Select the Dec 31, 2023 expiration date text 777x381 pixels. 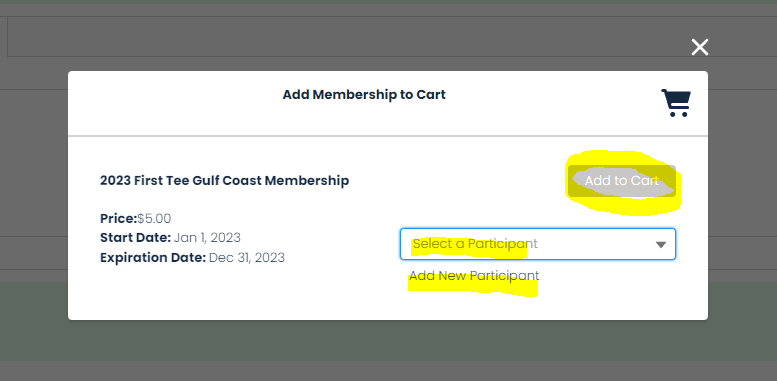(x=247, y=258)
